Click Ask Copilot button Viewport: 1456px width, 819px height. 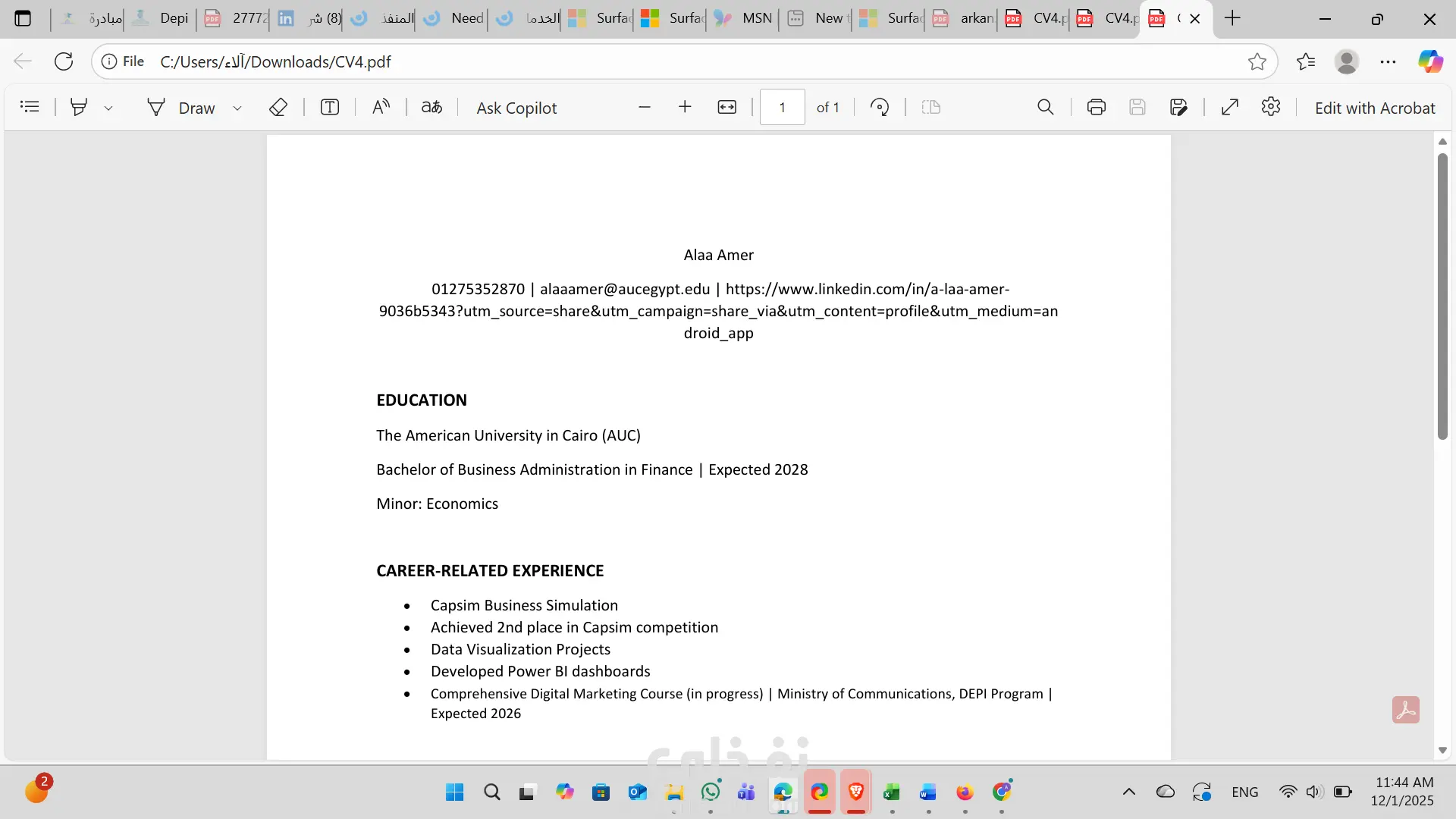click(x=516, y=108)
